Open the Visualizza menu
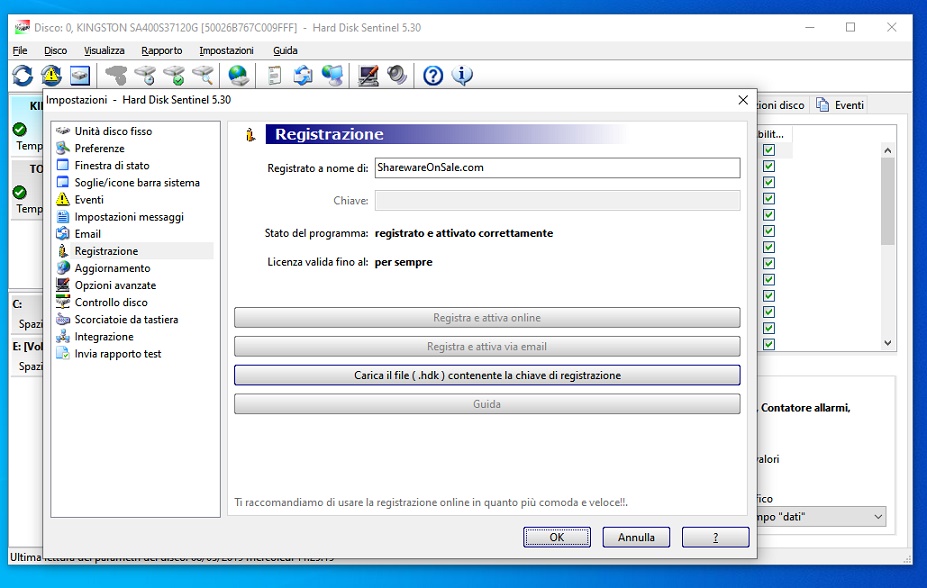 click(104, 51)
